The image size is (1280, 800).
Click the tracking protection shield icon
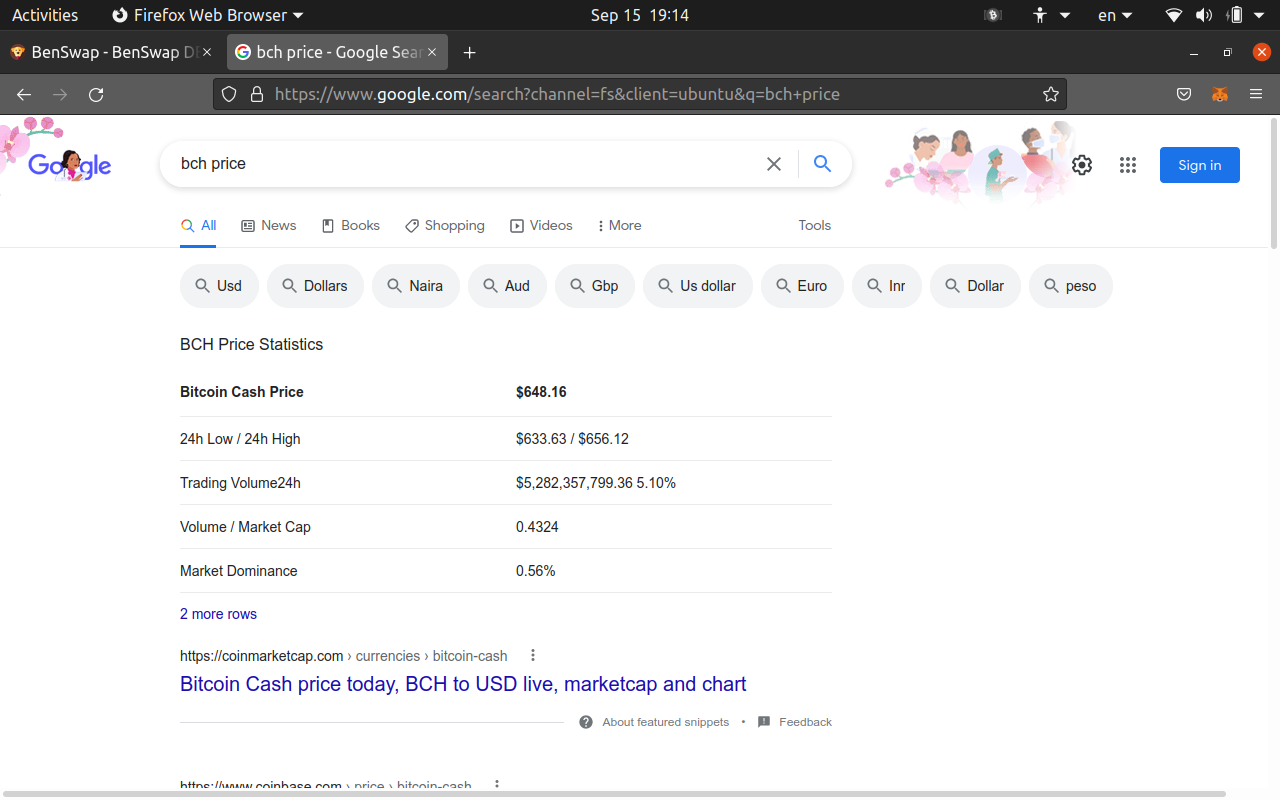pyautogui.click(x=229, y=94)
